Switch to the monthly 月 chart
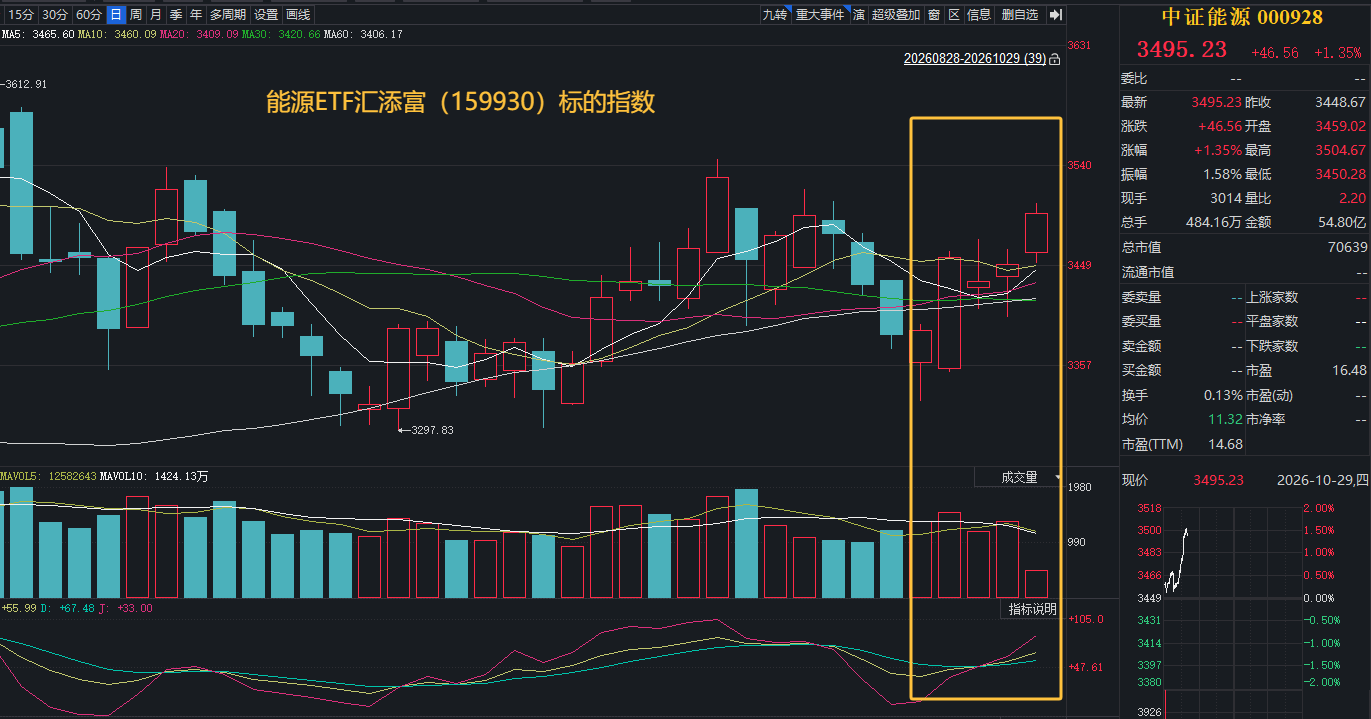Viewport: 1371px width, 719px height. tap(155, 14)
